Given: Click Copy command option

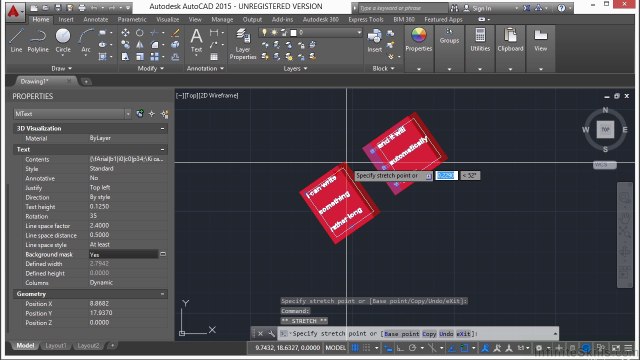Looking at the screenshot, I should tap(429, 334).
